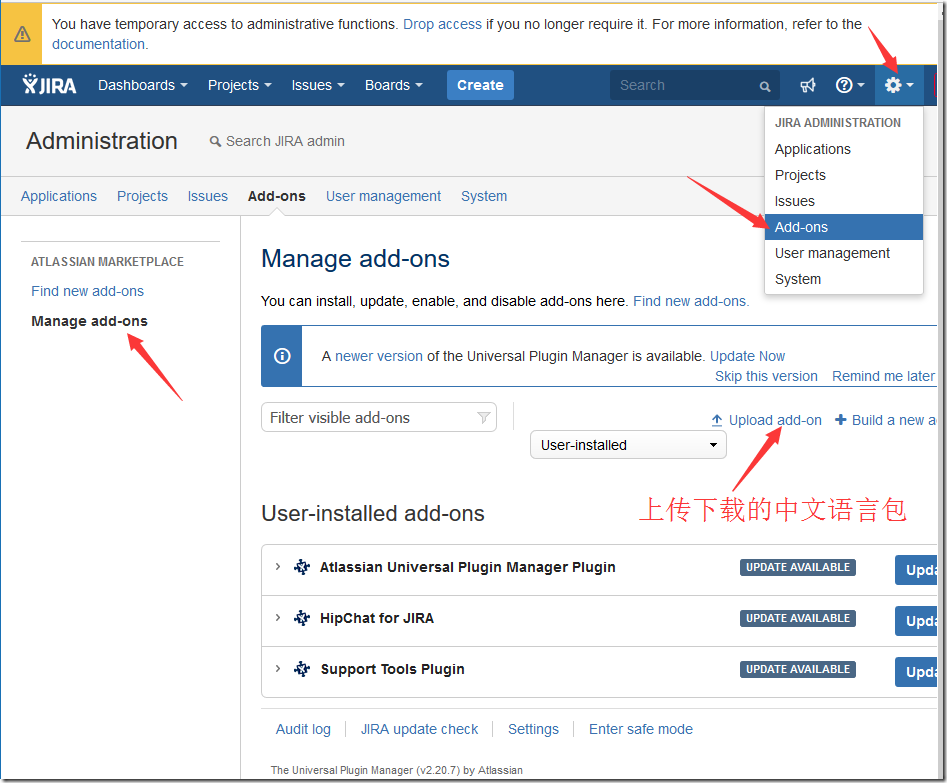Open the Boards dropdown menu

tap(393, 85)
